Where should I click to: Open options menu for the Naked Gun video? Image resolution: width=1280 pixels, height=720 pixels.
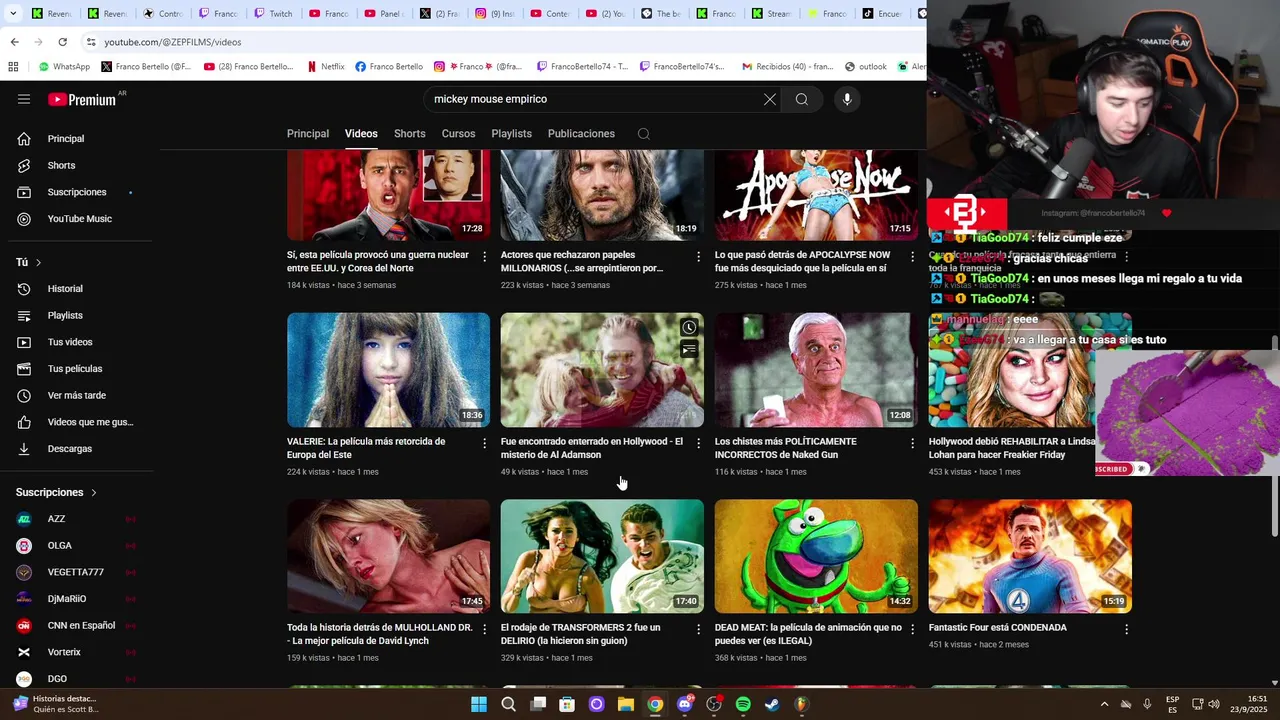tap(912, 443)
